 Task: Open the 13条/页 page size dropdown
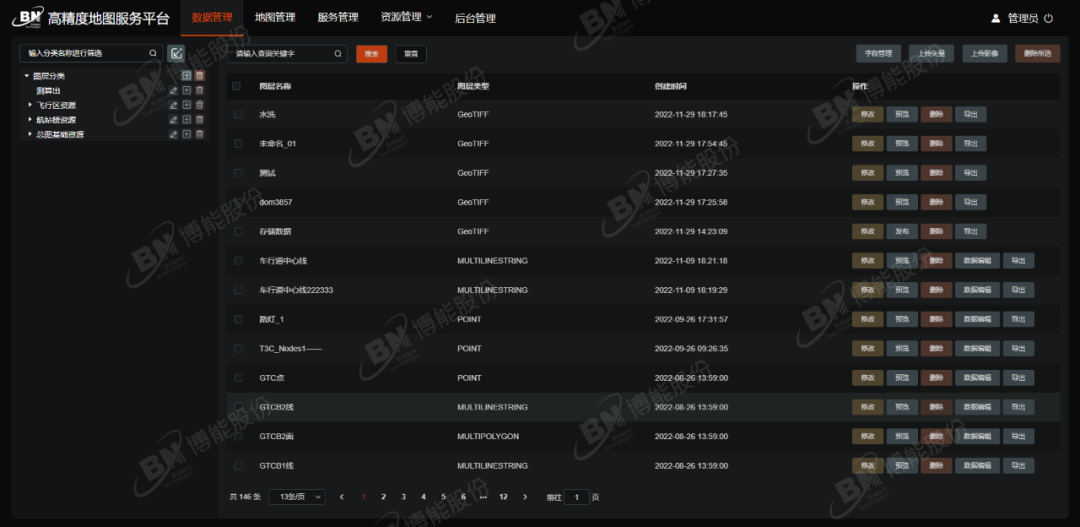point(298,497)
